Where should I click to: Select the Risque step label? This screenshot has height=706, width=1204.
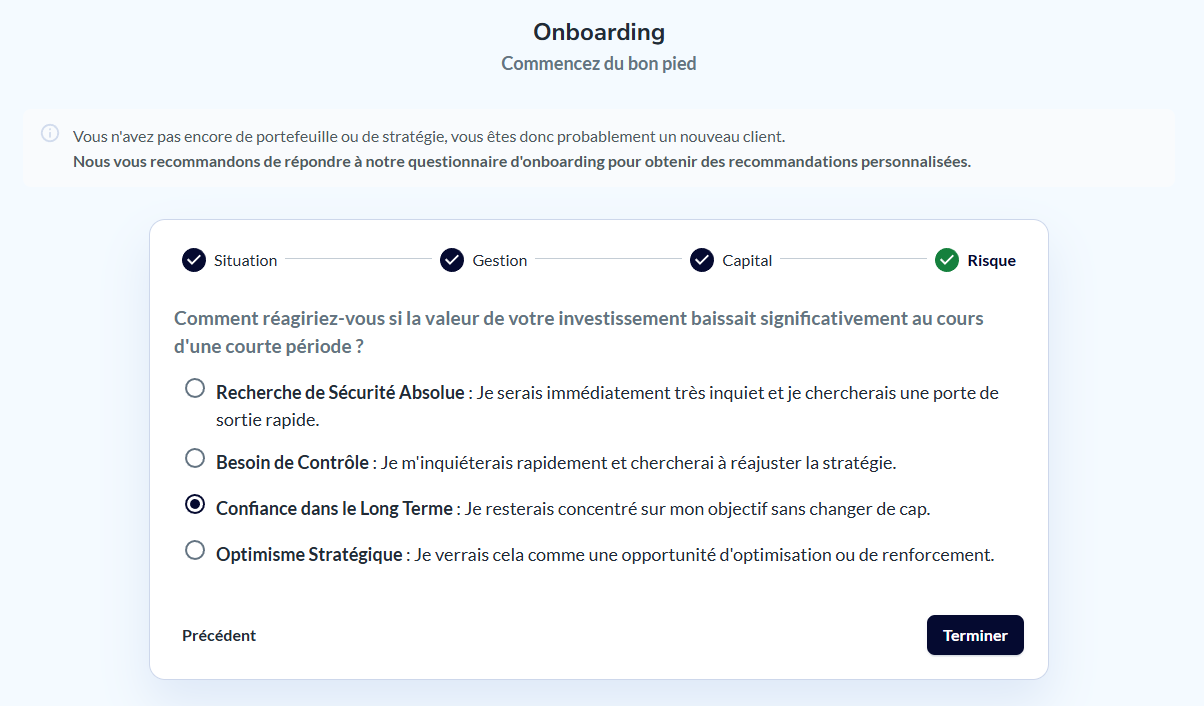point(991,260)
